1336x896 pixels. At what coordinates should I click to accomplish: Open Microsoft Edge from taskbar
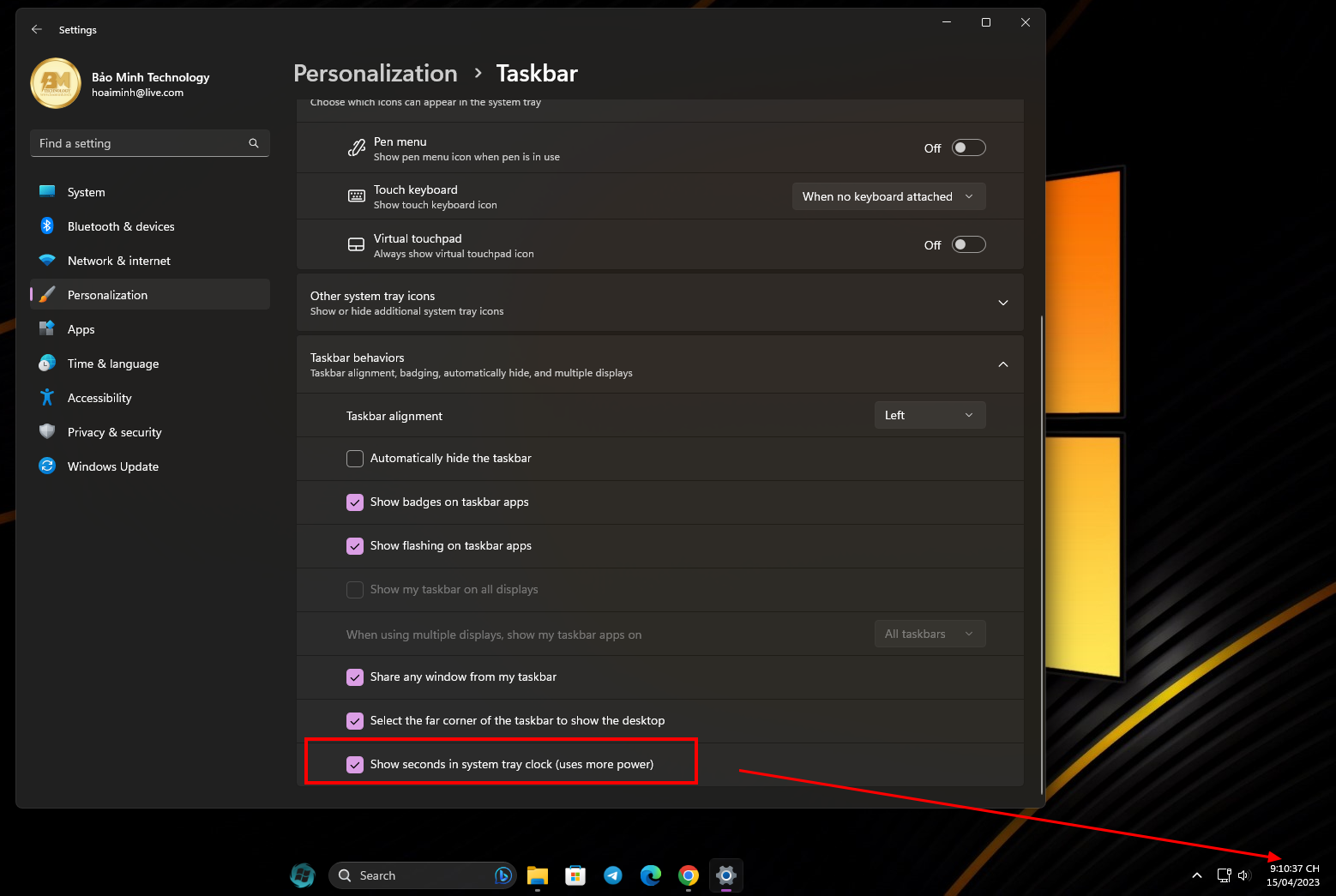click(x=651, y=875)
